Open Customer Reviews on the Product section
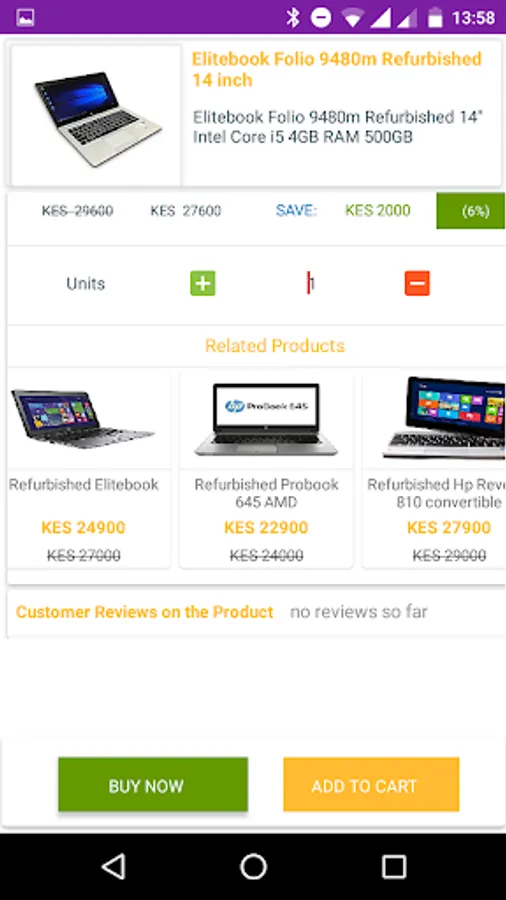 click(x=145, y=612)
